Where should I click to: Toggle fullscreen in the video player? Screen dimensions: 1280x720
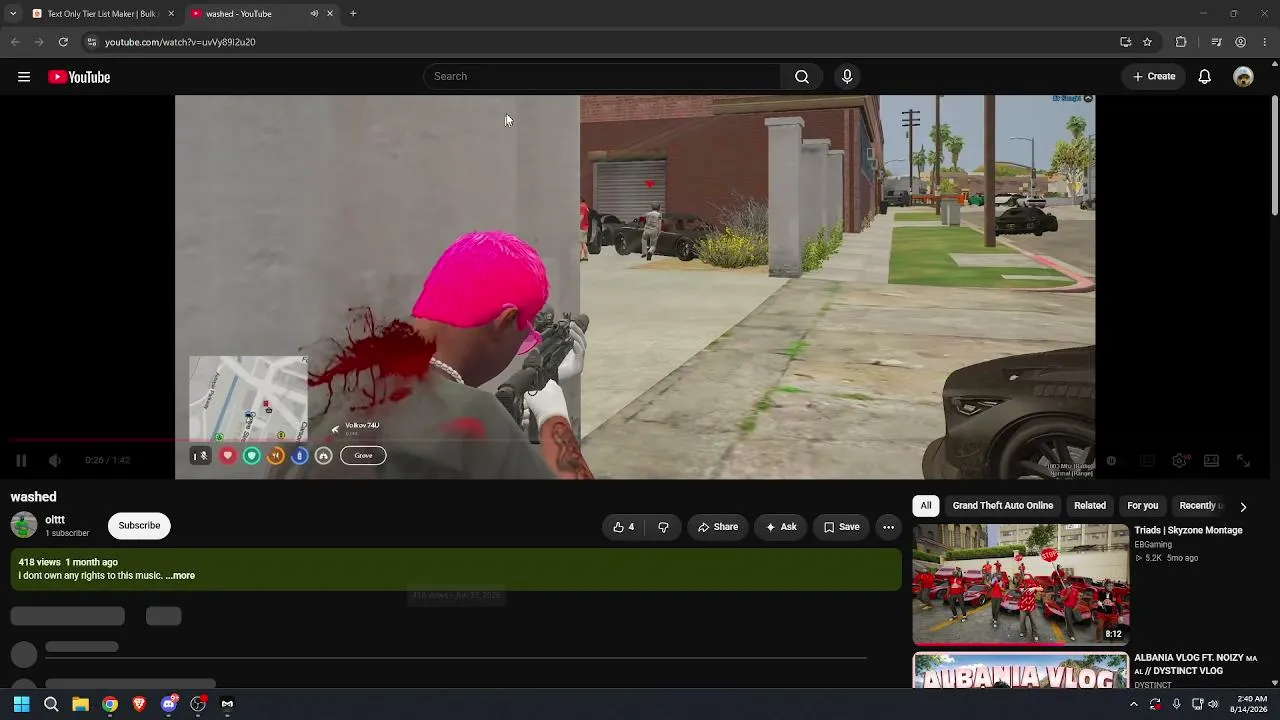1243,461
